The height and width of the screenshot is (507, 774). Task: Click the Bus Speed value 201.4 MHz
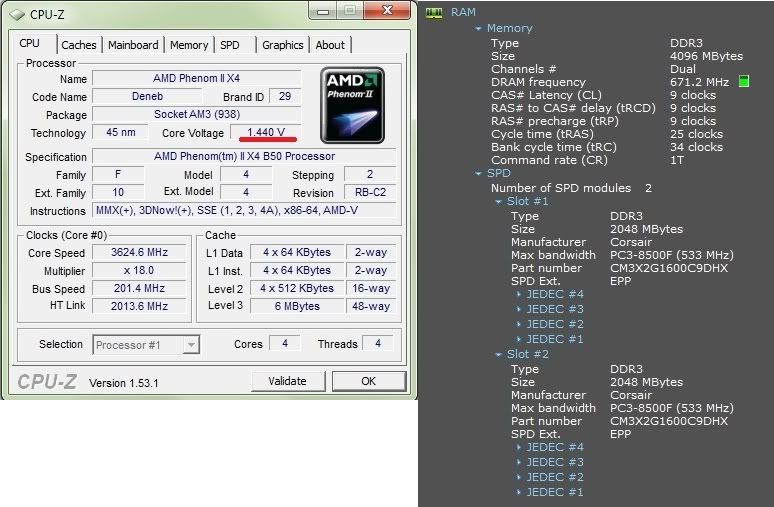[139, 288]
